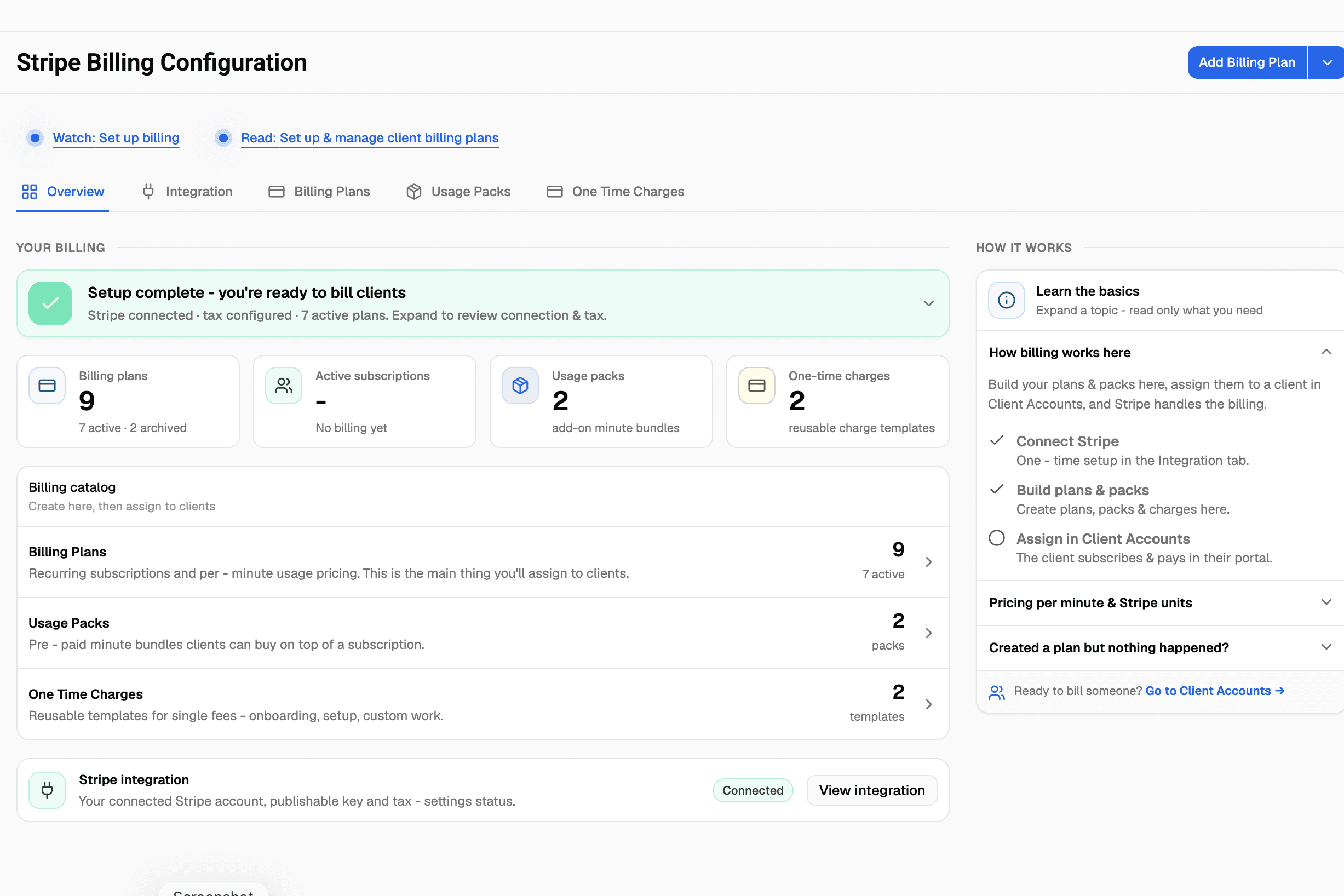Click the Connected status badge

click(753, 790)
